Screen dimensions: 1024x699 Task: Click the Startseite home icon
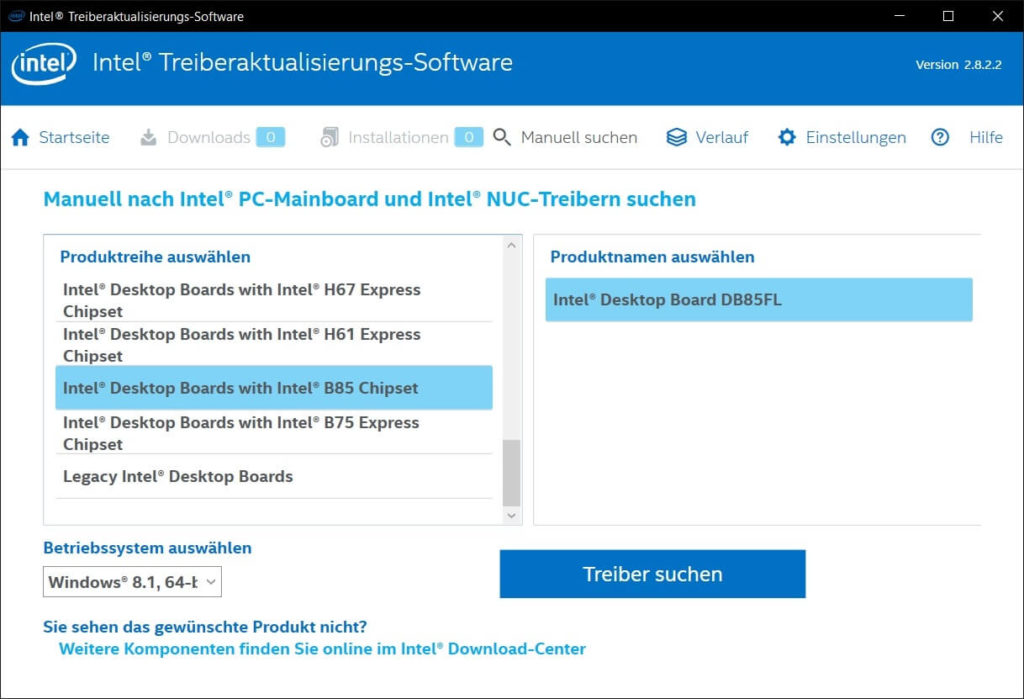[20, 138]
